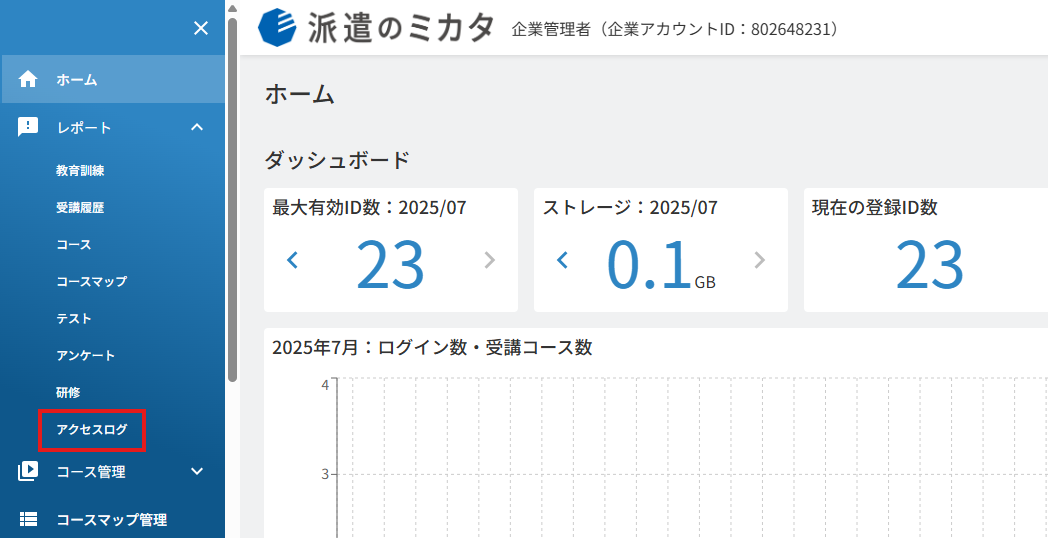Click the レポート speech bubble icon
1048x538 pixels.
pos(28,127)
